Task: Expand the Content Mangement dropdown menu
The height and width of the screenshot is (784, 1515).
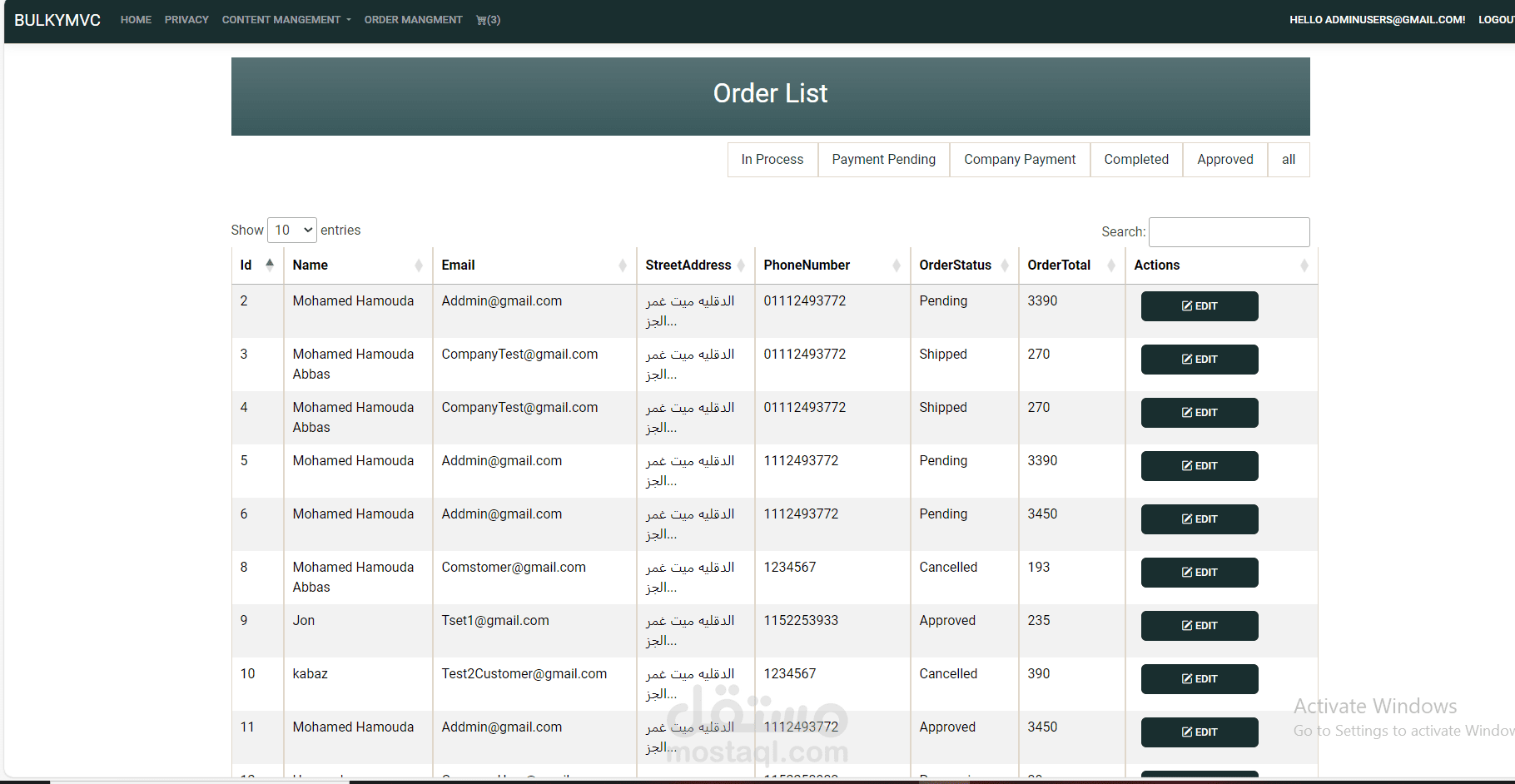Action: click(x=286, y=20)
